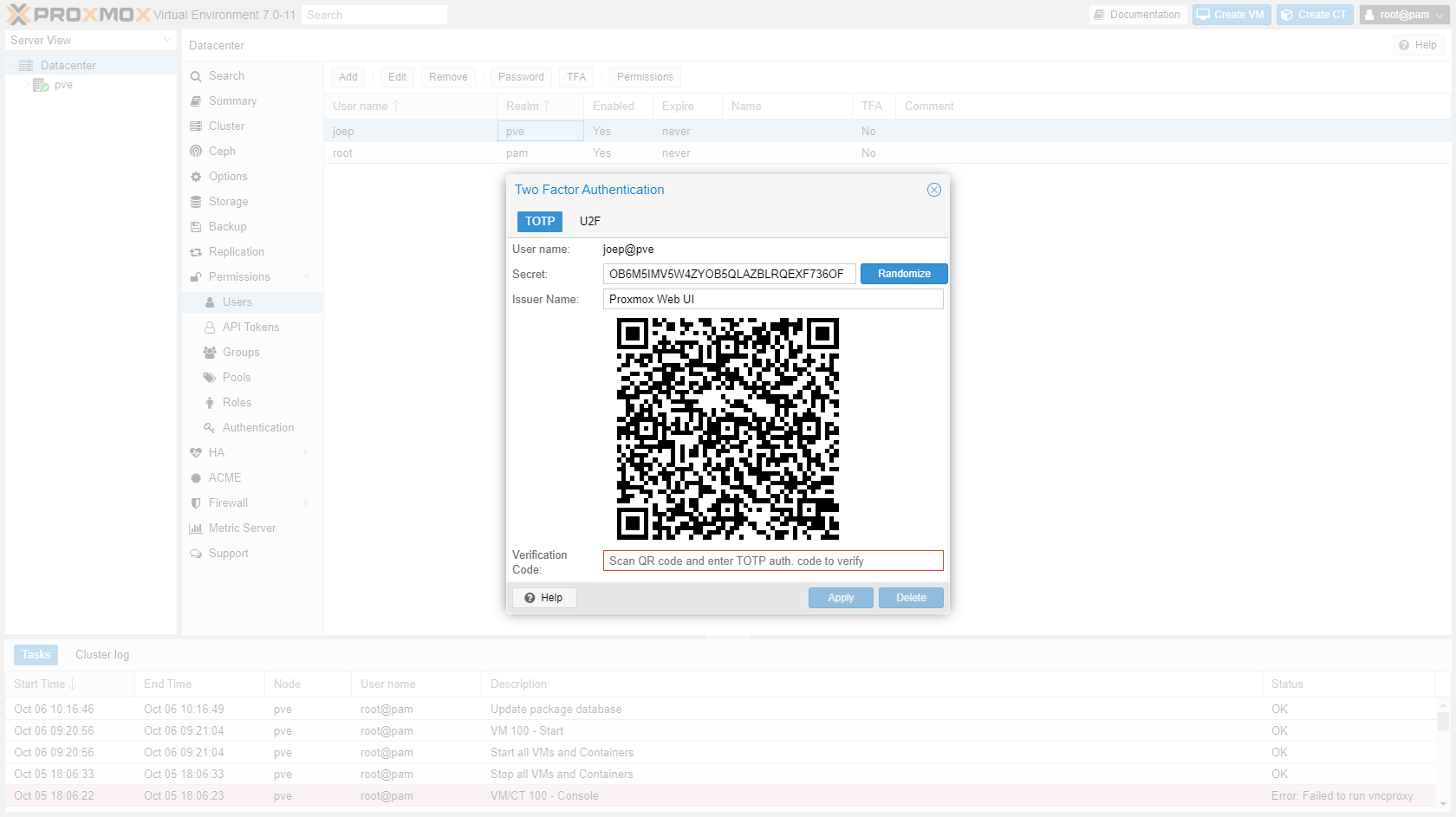1456x817 pixels.
Task: Click the Create CT button
Action: click(x=1315, y=15)
